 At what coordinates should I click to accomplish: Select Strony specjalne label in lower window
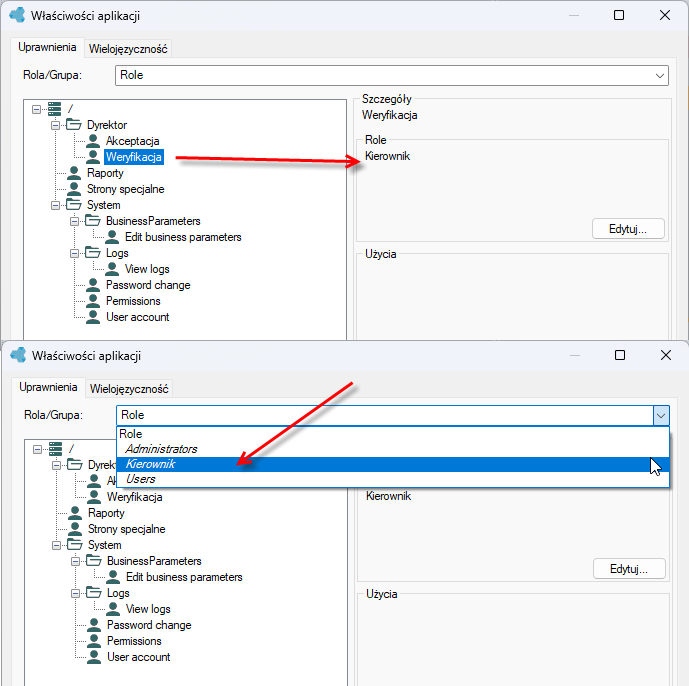click(x=127, y=529)
